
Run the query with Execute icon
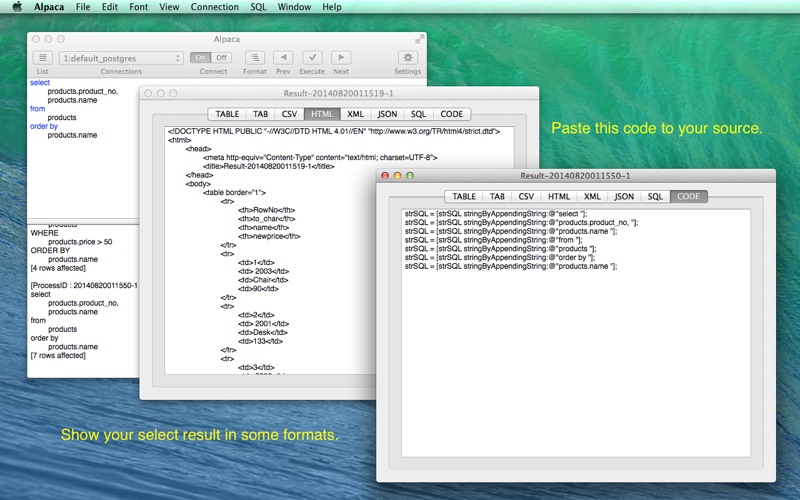pyautogui.click(x=312, y=58)
